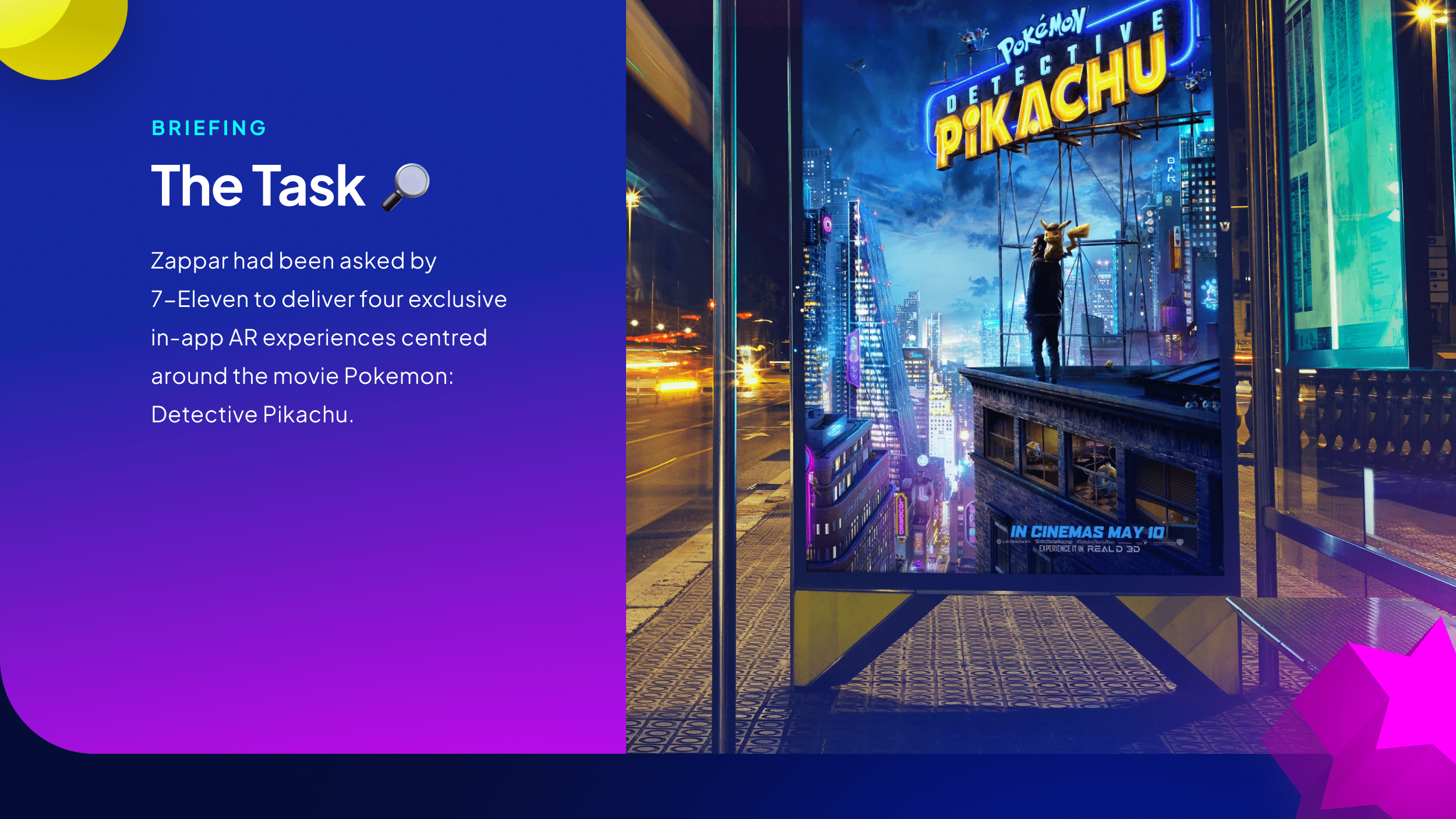Image resolution: width=1456 pixels, height=819 pixels.
Task: Click the "in-app AR experiences centred" line
Action: pos(319,338)
